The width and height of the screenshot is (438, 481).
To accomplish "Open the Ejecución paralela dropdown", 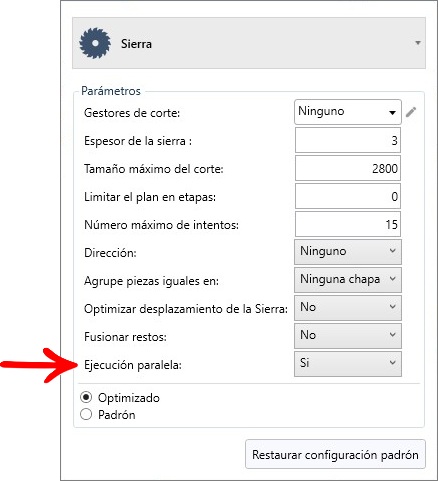I will pyautogui.click(x=348, y=364).
